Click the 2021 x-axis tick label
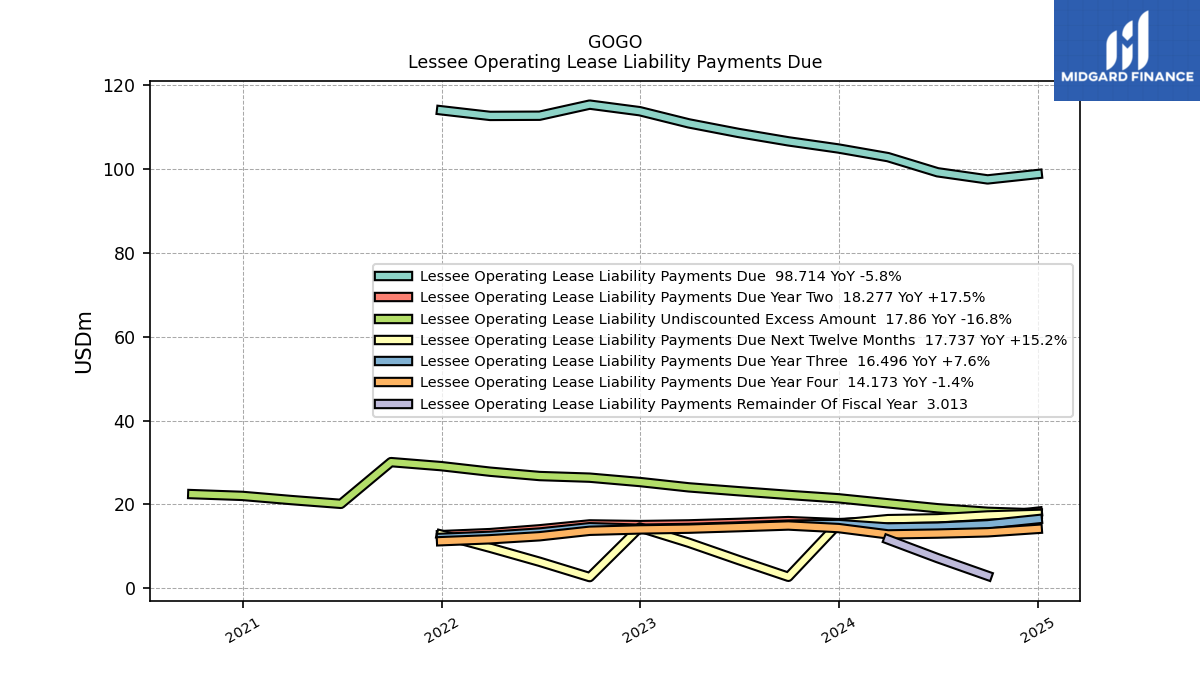 click(x=242, y=630)
